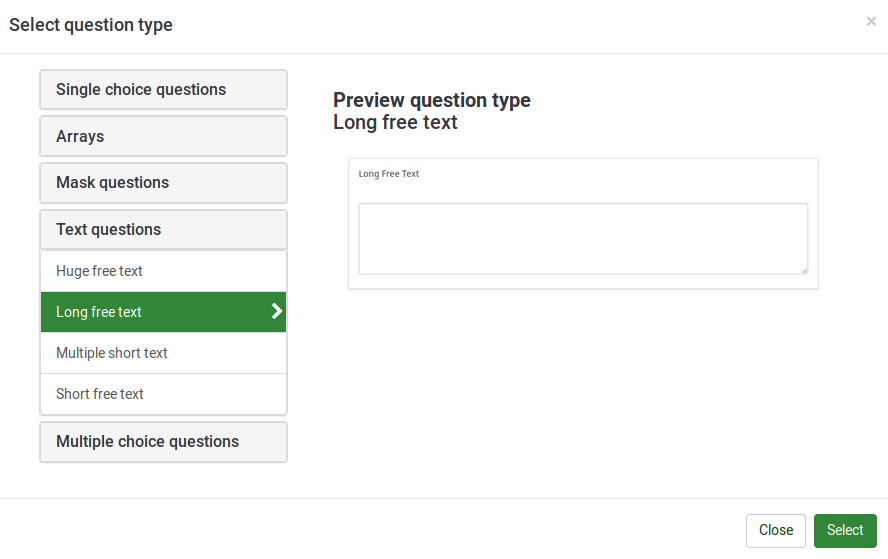The height and width of the screenshot is (559, 888).
Task: Click the Preview question type heading
Action: pos(431,100)
